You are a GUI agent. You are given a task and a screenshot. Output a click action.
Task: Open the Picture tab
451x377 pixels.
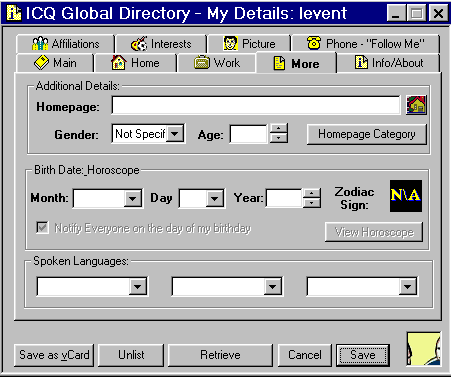pos(249,44)
